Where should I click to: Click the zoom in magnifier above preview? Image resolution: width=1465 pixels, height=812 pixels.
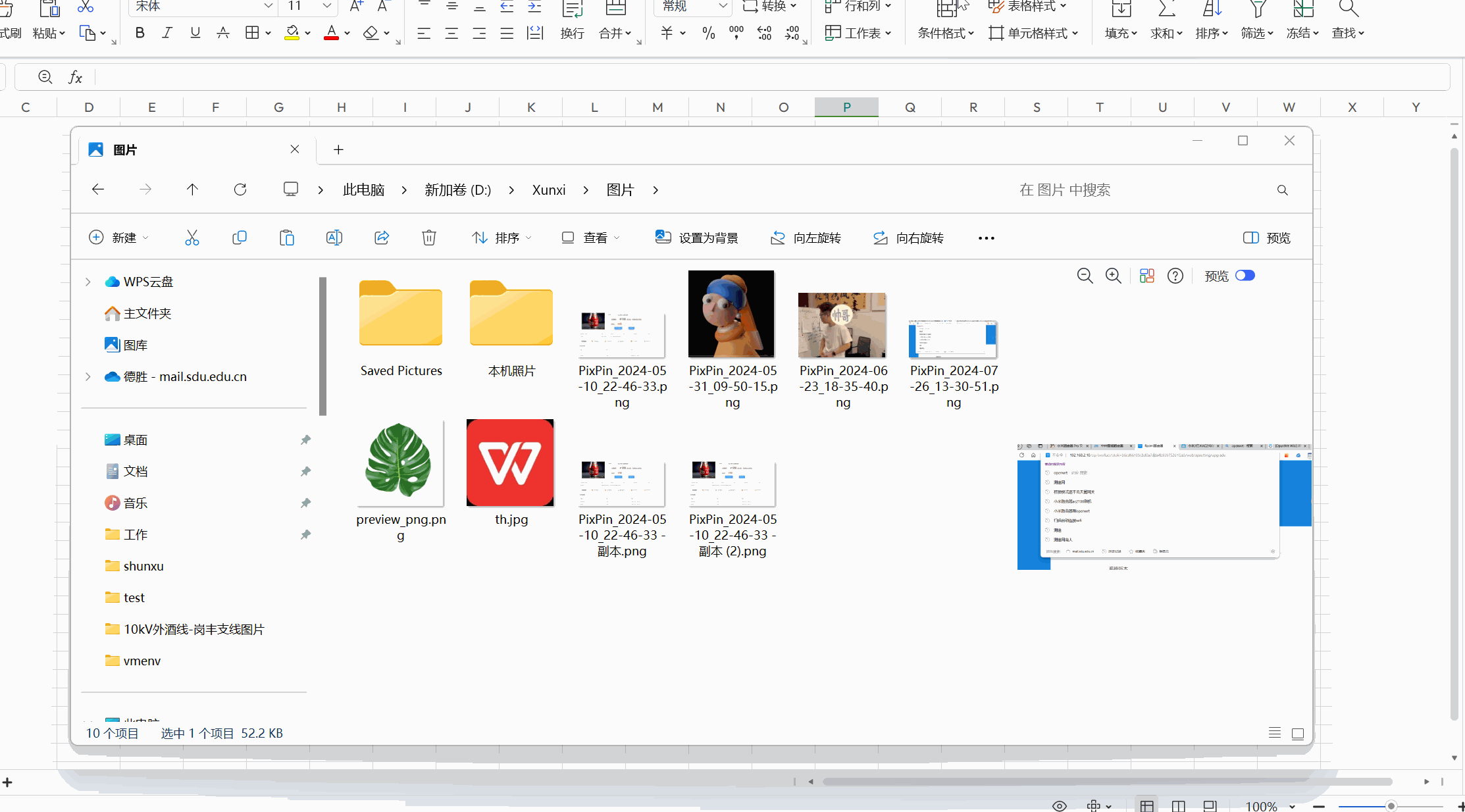click(x=1113, y=276)
